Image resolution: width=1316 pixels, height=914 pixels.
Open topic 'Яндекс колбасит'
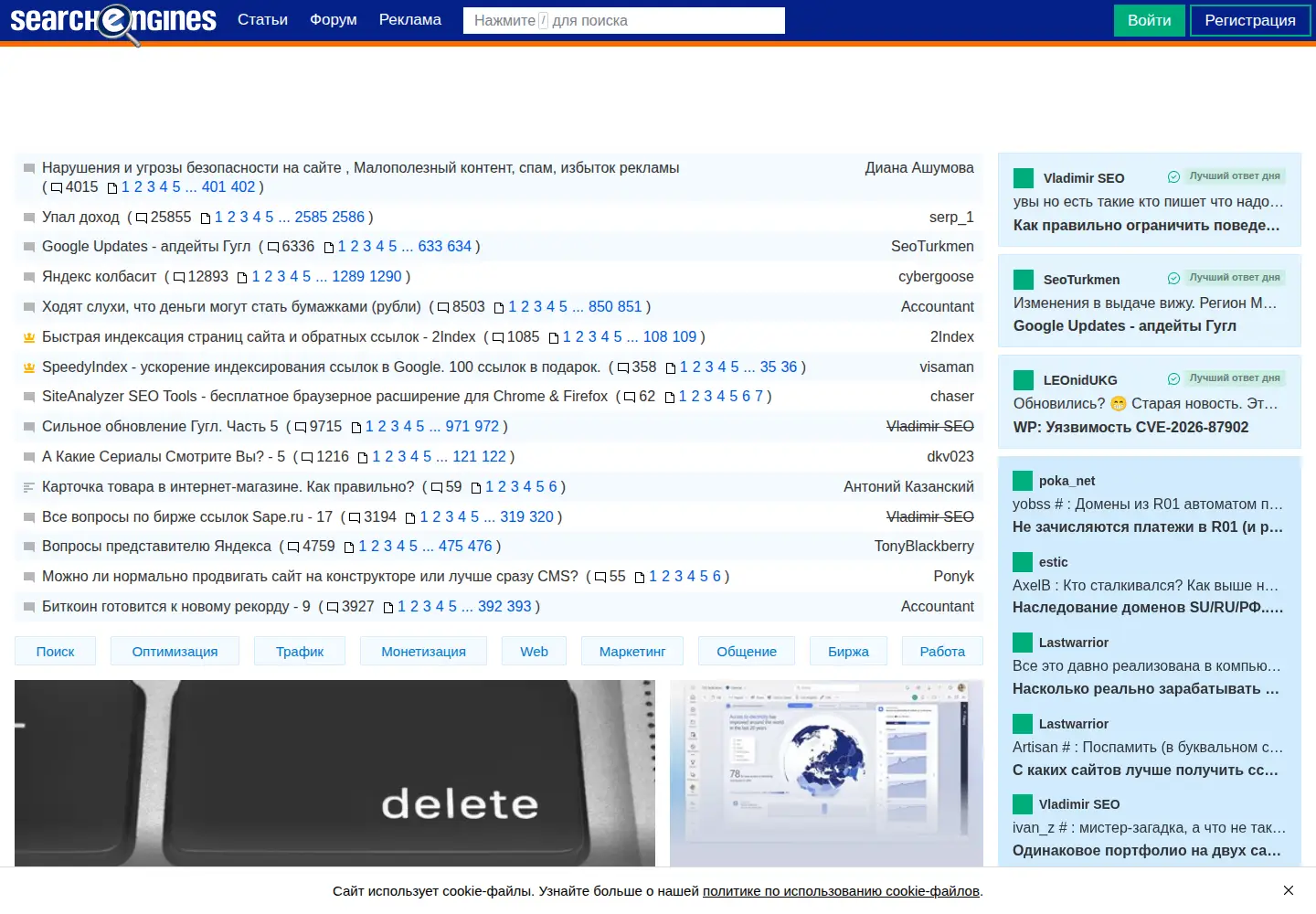(100, 277)
